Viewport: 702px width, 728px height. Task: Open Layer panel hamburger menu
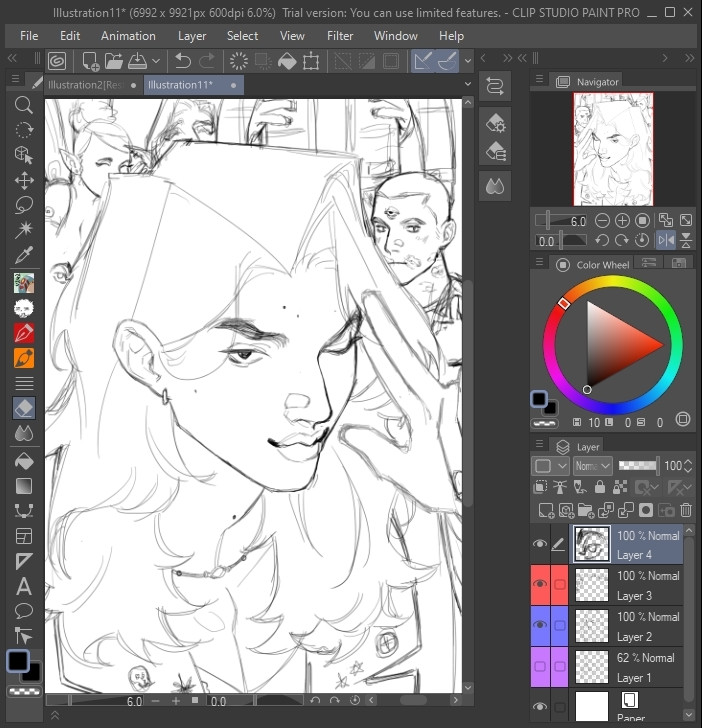coord(539,444)
